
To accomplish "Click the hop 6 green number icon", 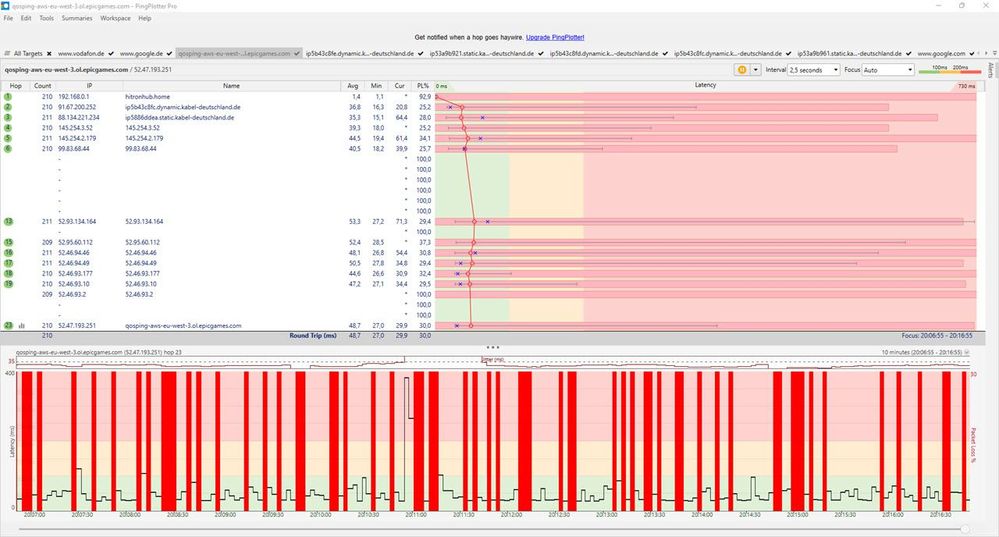I will tap(7, 149).
